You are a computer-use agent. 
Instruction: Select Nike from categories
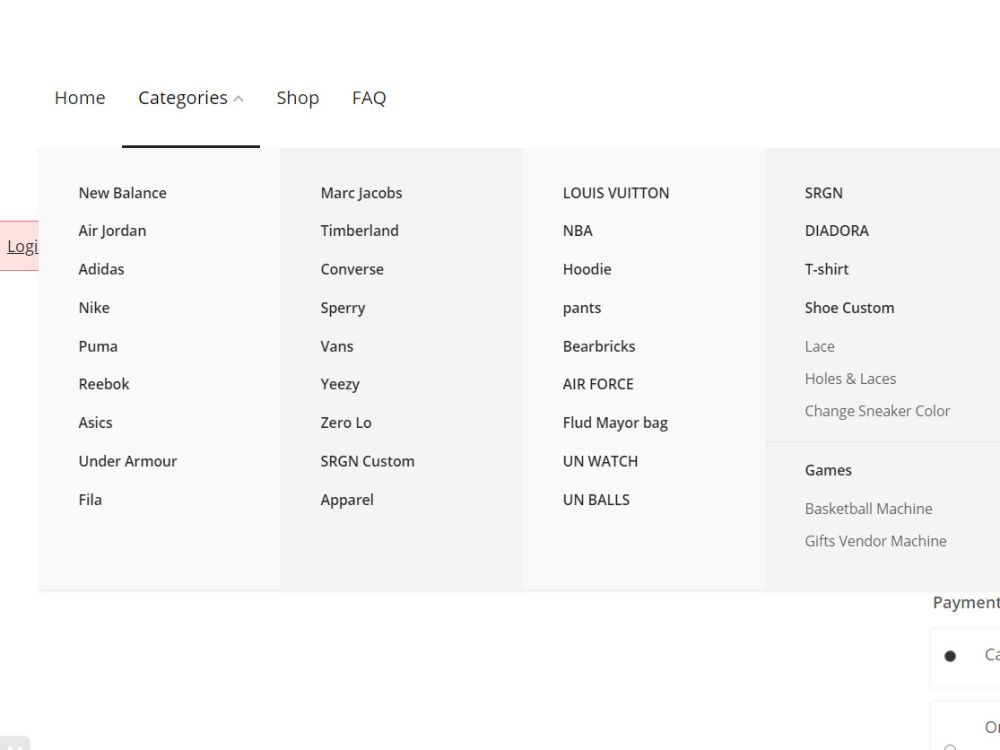(x=94, y=307)
